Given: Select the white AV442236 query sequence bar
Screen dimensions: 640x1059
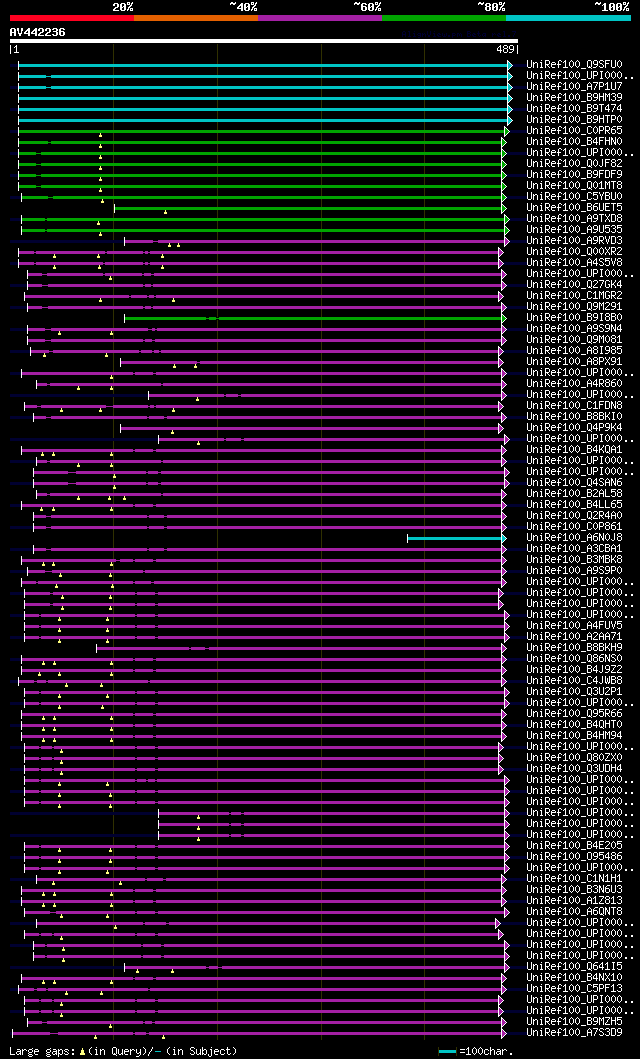Looking at the screenshot, I should pyautogui.click(x=263, y=41).
